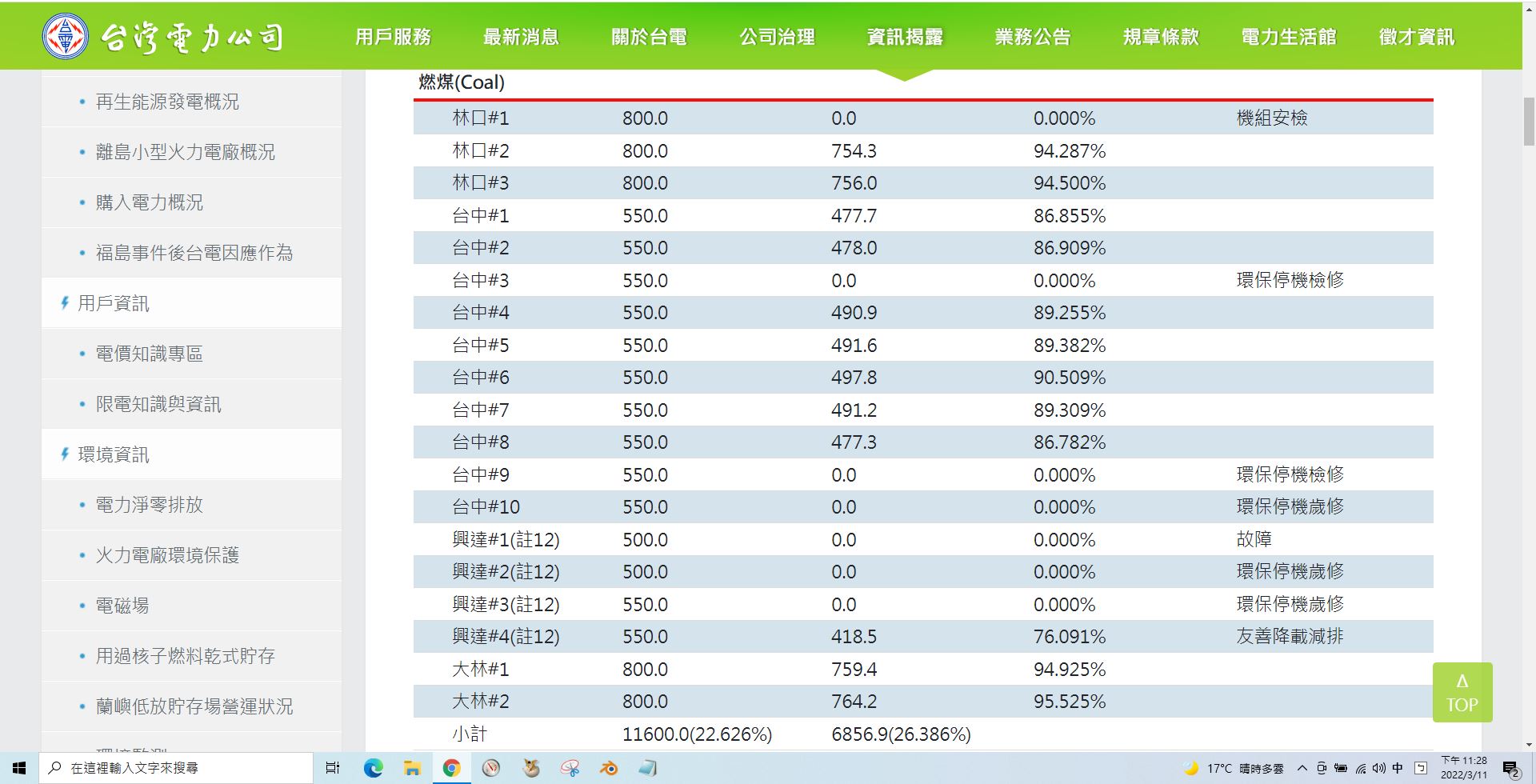Viewport: 1536px width, 784px height.
Task: Select the 興達#1(註12) row name
Action: 506,540
